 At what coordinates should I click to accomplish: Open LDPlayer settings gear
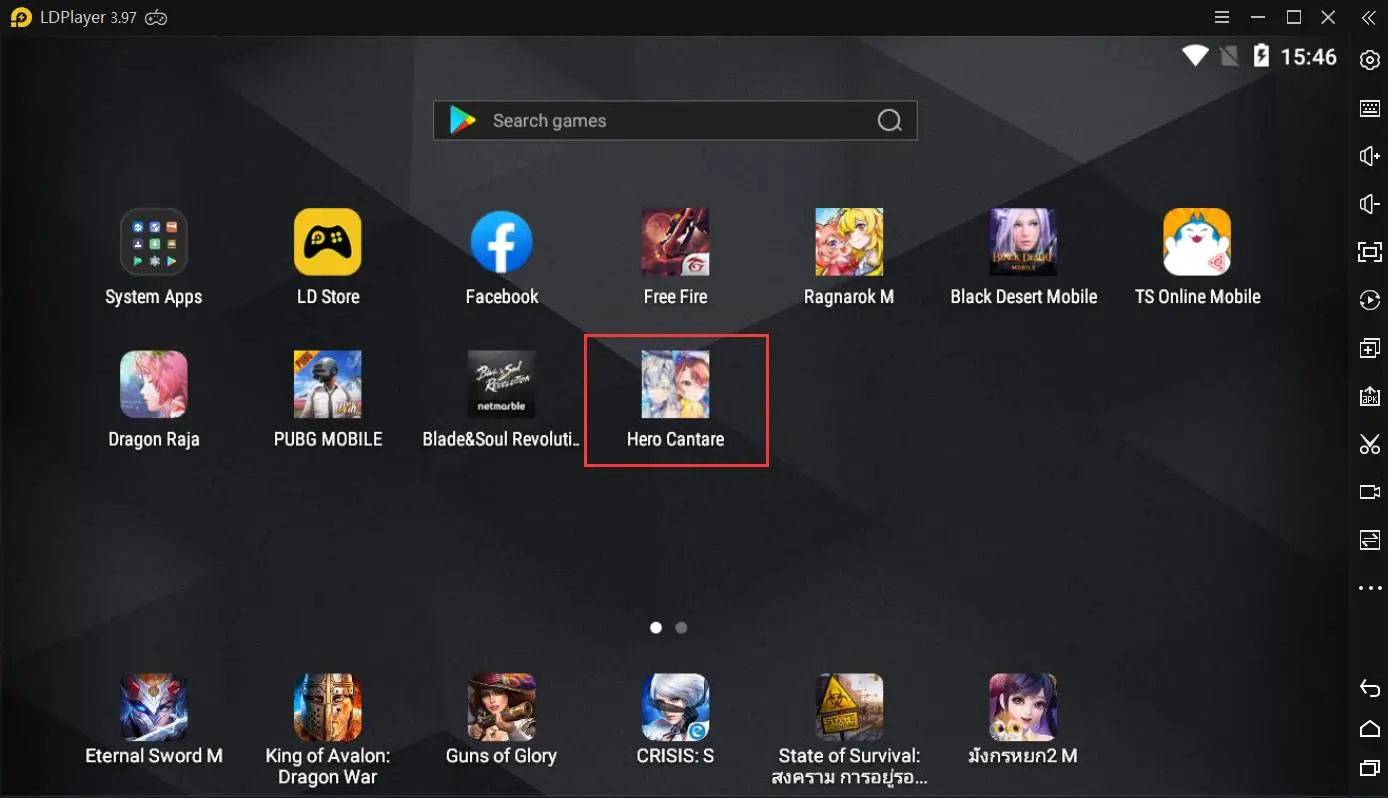point(1370,60)
